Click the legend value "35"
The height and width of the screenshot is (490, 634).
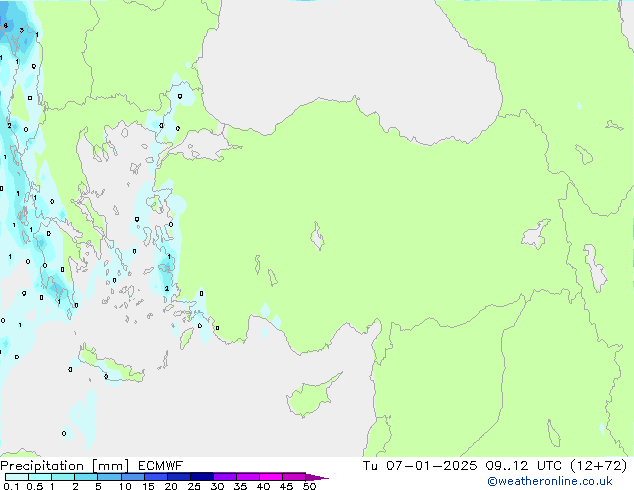click(x=240, y=486)
